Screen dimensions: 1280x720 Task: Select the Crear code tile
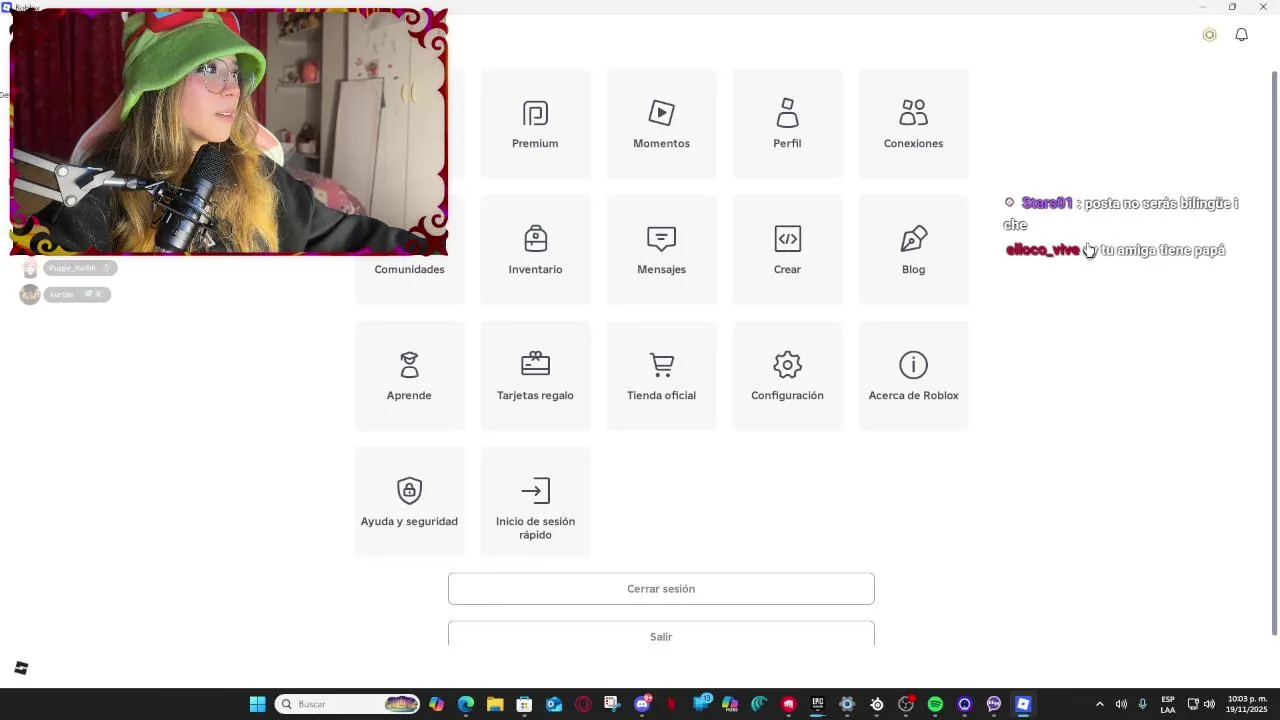pos(787,250)
